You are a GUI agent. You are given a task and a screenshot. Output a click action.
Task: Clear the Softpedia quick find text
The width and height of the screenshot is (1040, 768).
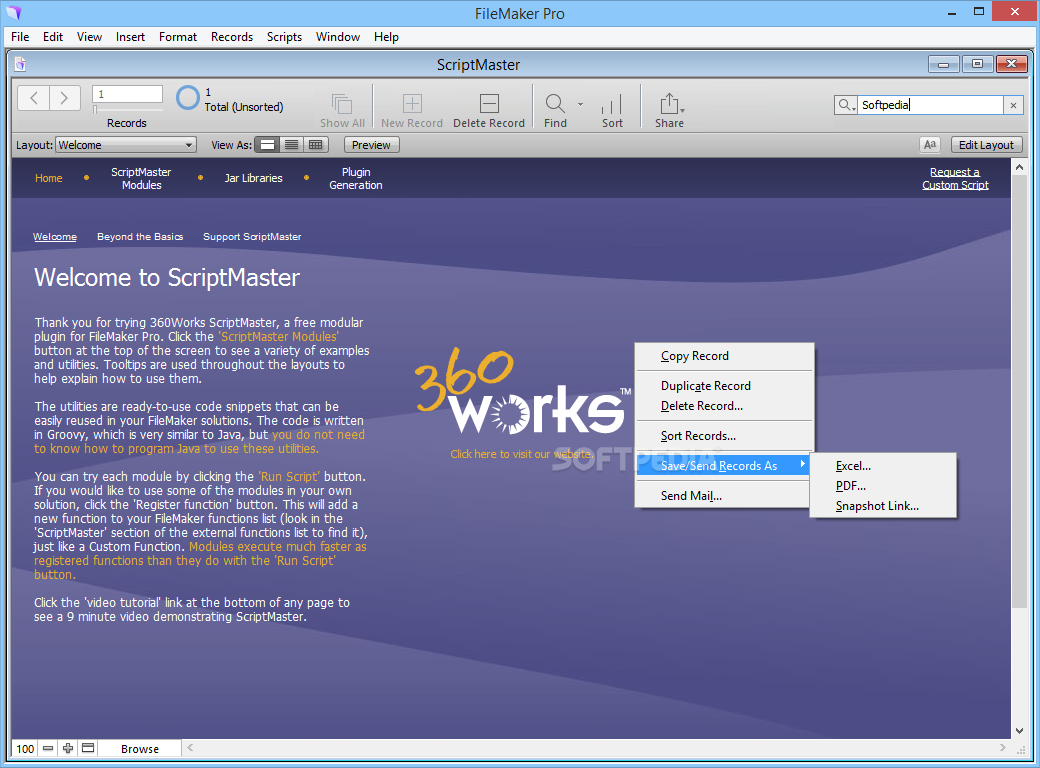click(1013, 105)
